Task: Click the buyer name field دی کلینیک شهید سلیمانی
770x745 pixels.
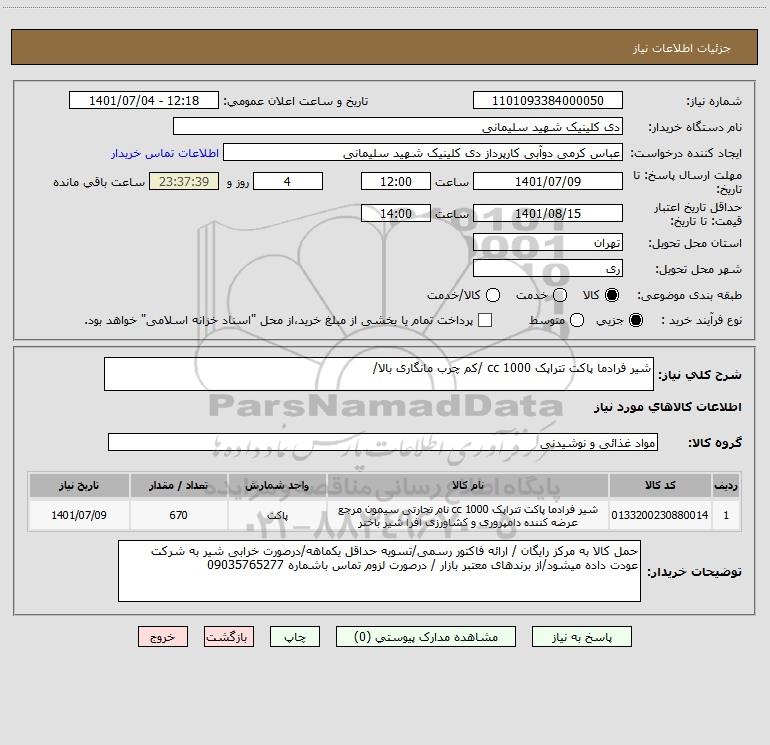Action: (398, 127)
